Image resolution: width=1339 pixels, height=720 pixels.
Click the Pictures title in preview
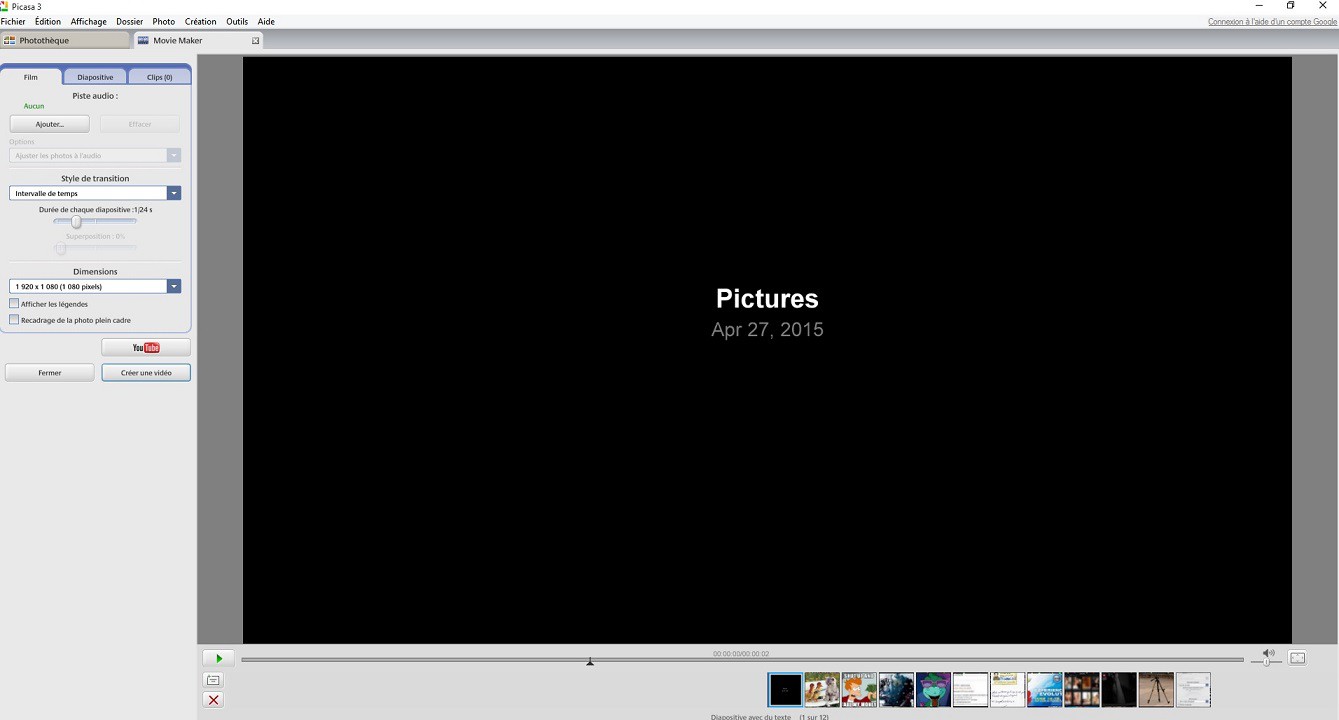point(767,299)
